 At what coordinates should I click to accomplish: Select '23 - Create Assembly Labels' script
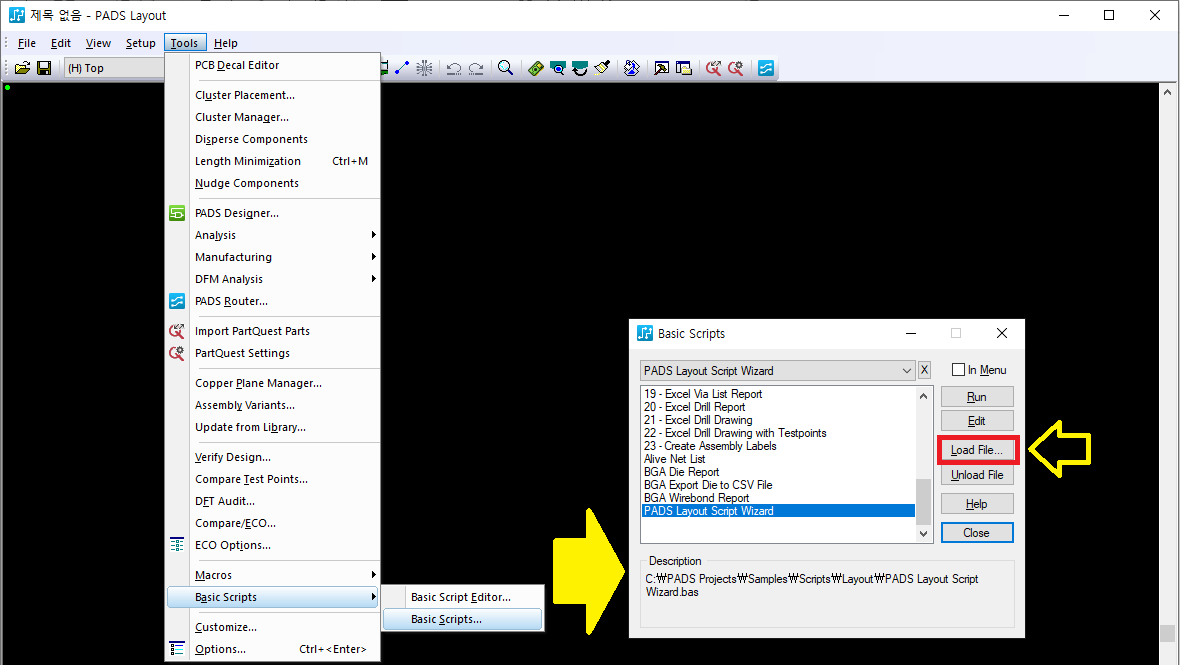point(778,446)
